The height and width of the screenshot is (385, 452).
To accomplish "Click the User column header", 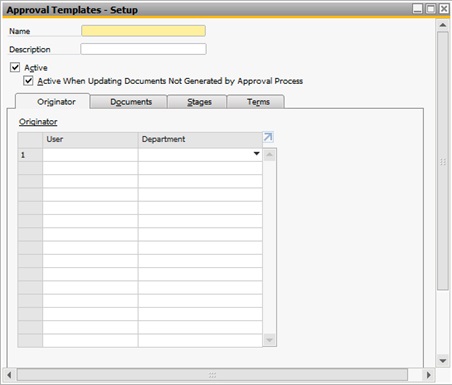I will 90,139.
